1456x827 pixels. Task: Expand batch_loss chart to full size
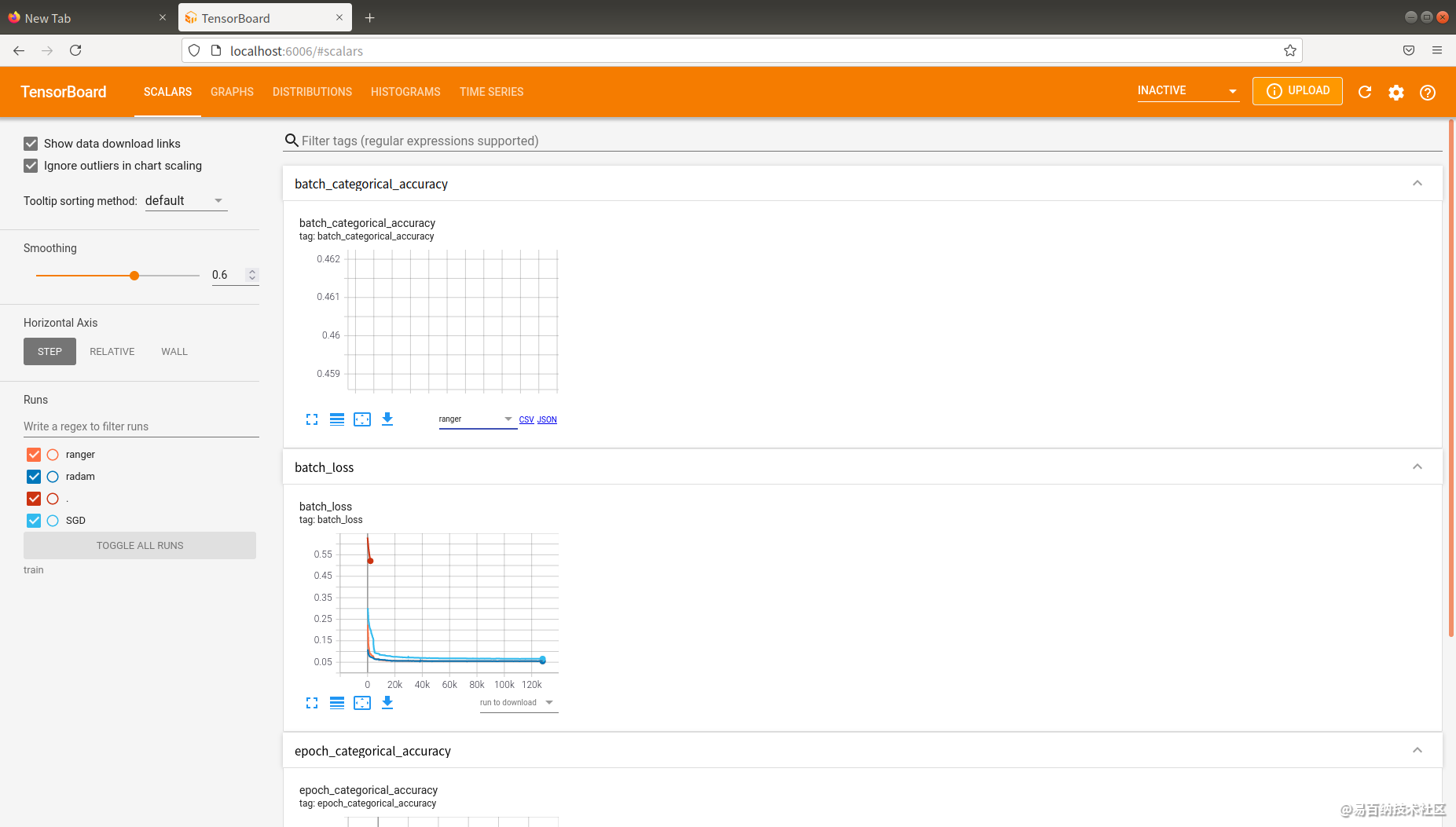(x=312, y=703)
